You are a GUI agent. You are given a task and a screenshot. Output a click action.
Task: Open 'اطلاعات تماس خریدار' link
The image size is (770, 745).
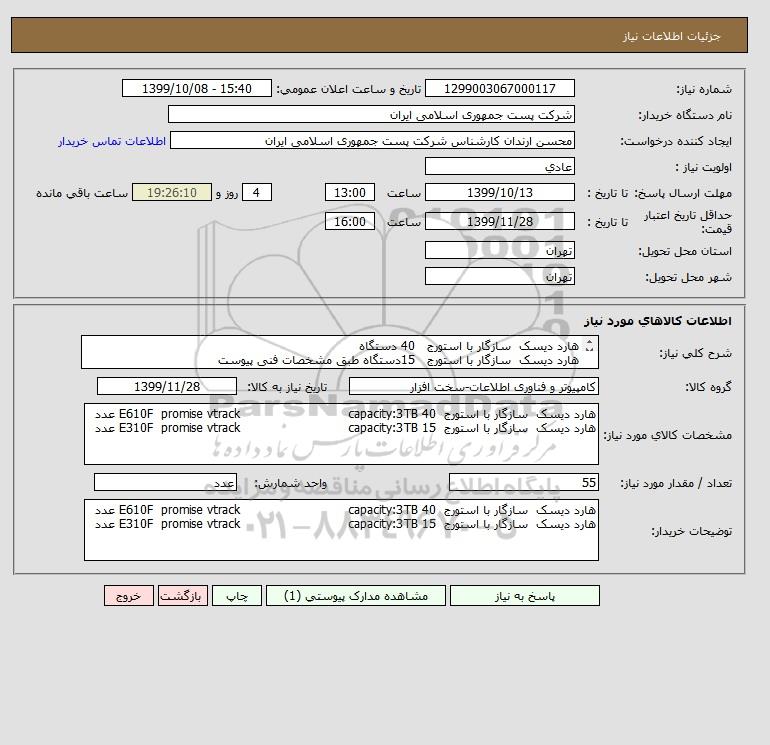(x=112, y=141)
